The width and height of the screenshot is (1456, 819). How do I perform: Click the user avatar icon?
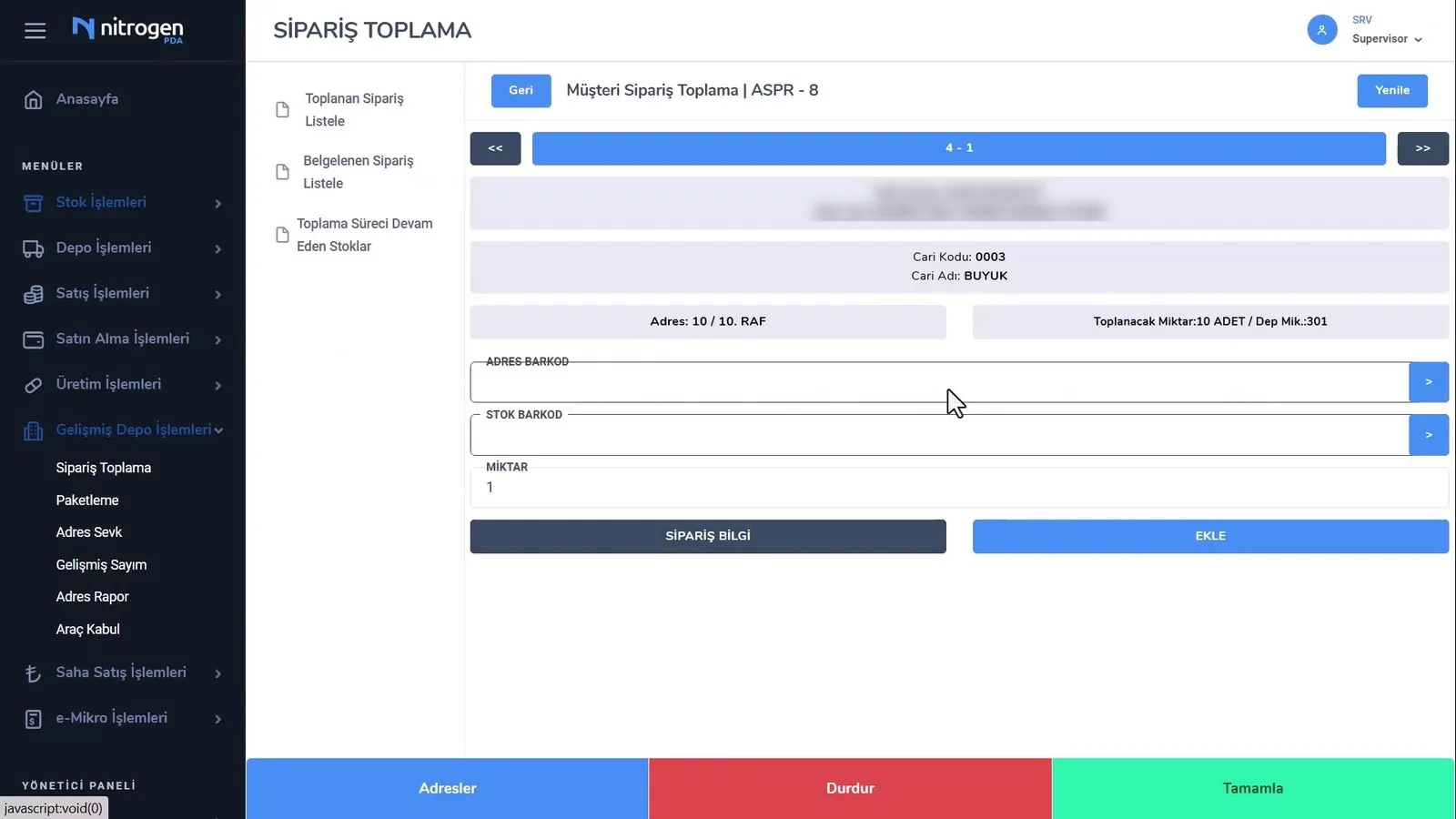(x=1321, y=30)
